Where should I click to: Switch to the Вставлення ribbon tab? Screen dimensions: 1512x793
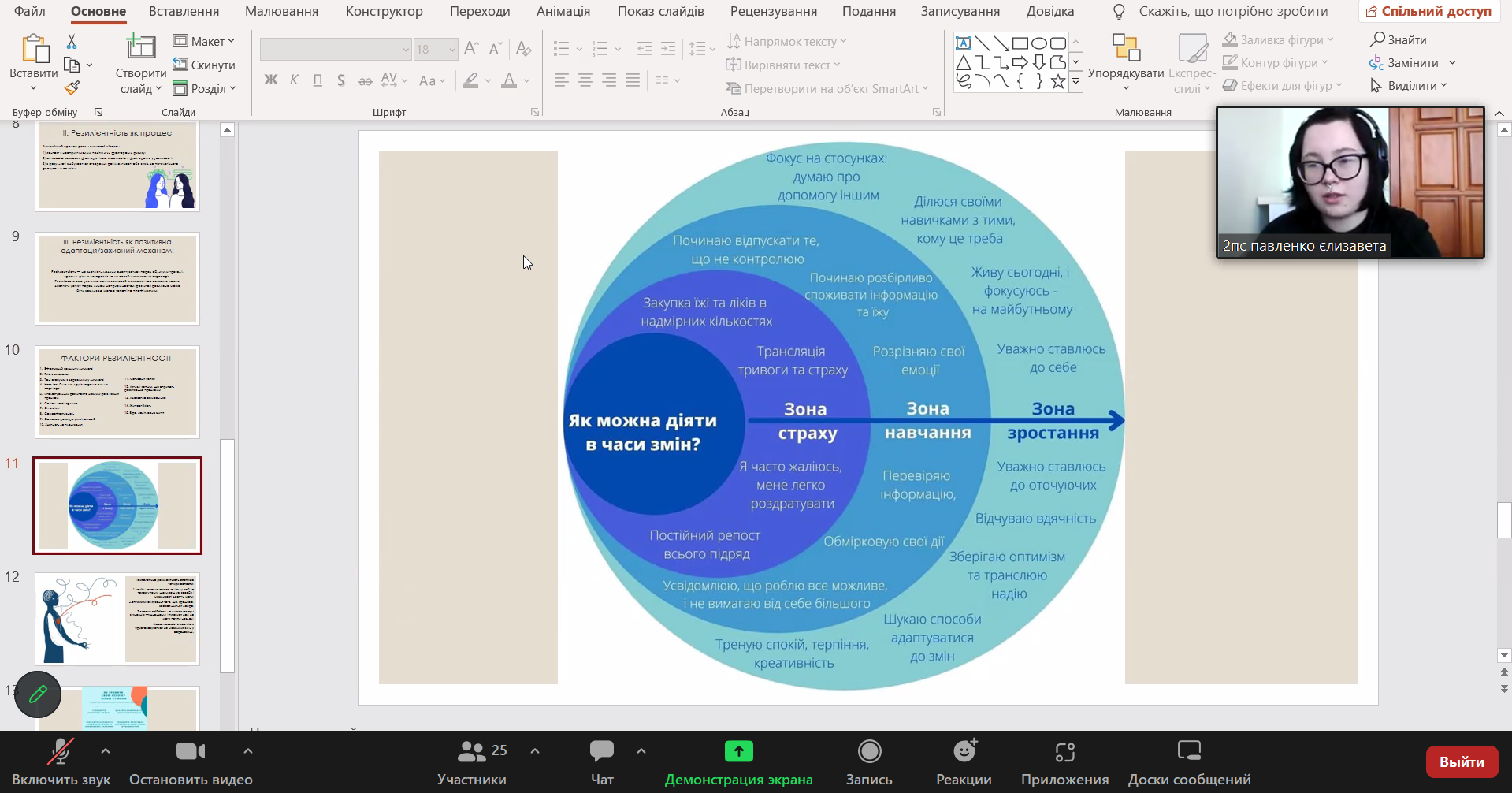pyautogui.click(x=184, y=11)
